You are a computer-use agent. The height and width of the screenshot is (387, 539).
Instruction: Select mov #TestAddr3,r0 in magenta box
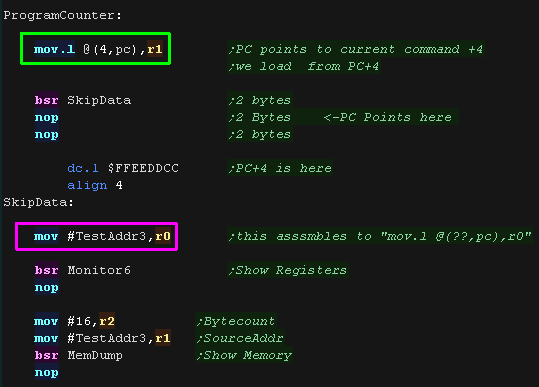coord(102,236)
